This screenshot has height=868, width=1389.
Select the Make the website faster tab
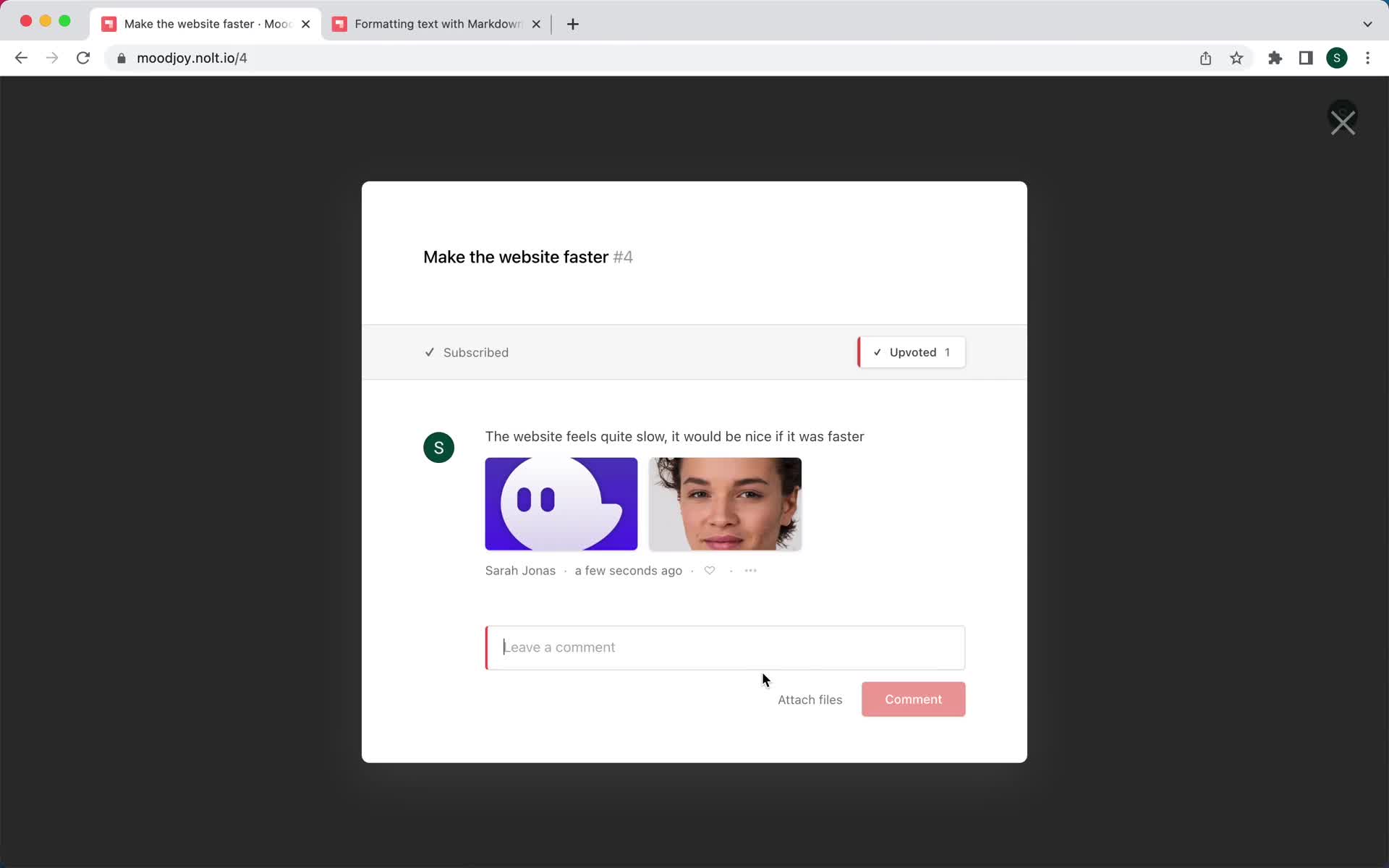pyautogui.click(x=204, y=23)
